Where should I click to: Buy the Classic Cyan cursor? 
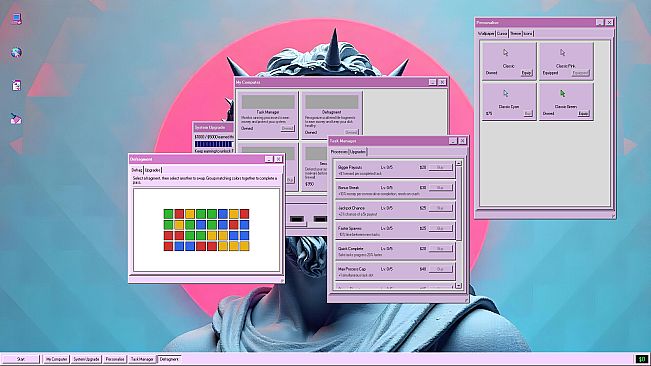click(x=528, y=113)
